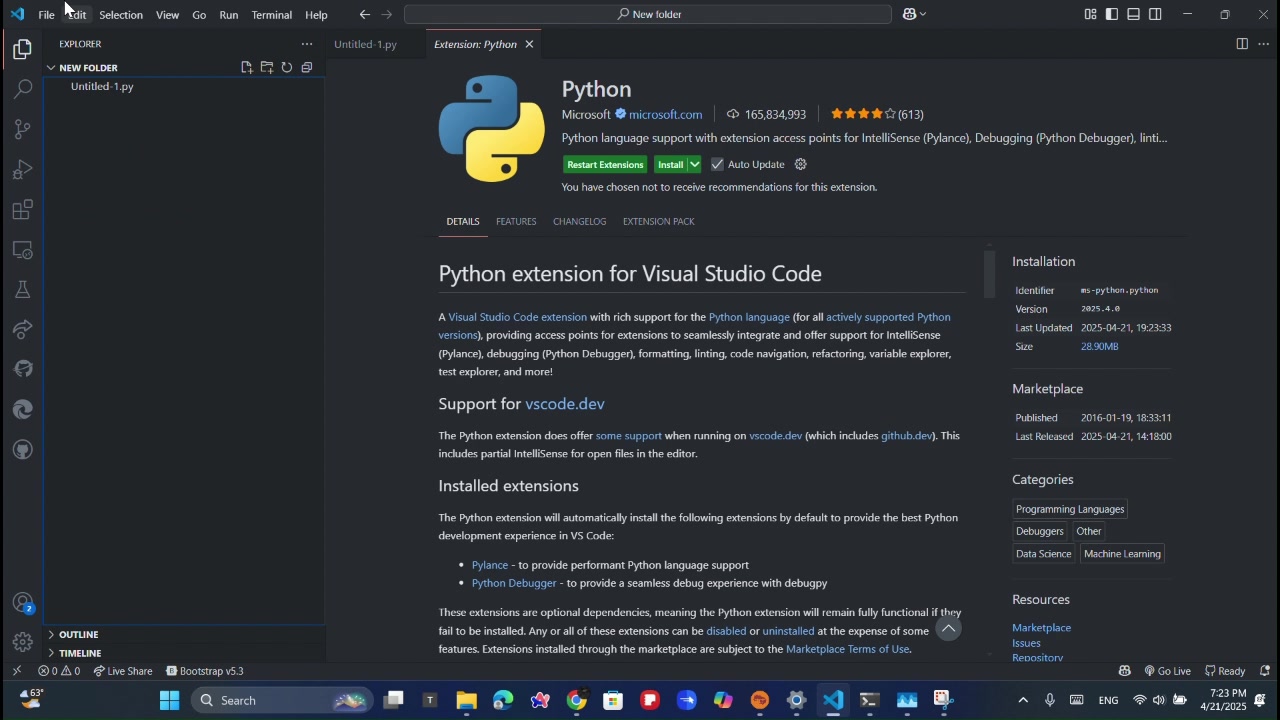Refresh the Explorer file list
1280x720 pixels.
point(287,68)
